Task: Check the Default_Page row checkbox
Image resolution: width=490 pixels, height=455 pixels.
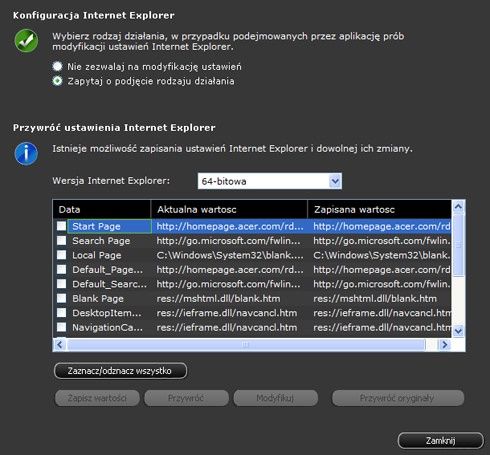Action: point(61,269)
